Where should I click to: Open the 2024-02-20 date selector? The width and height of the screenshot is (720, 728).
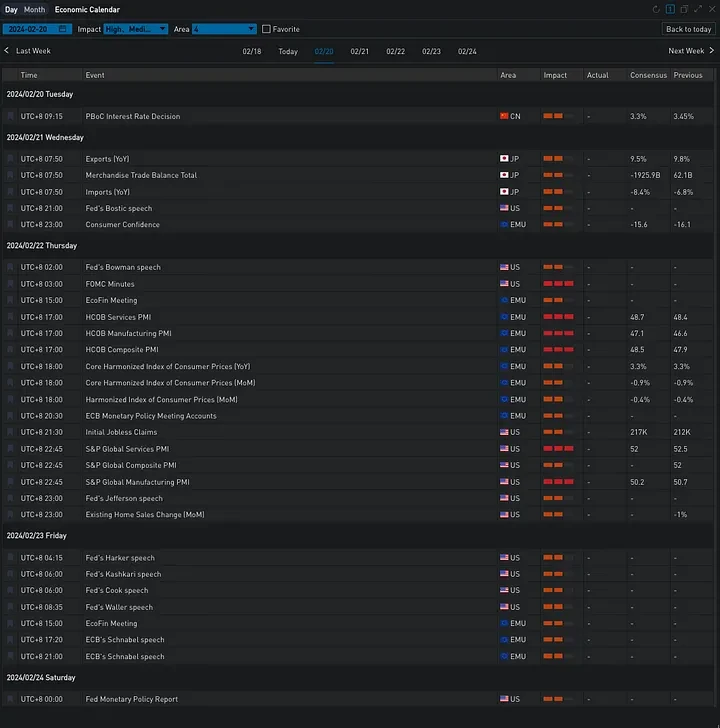point(30,30)
